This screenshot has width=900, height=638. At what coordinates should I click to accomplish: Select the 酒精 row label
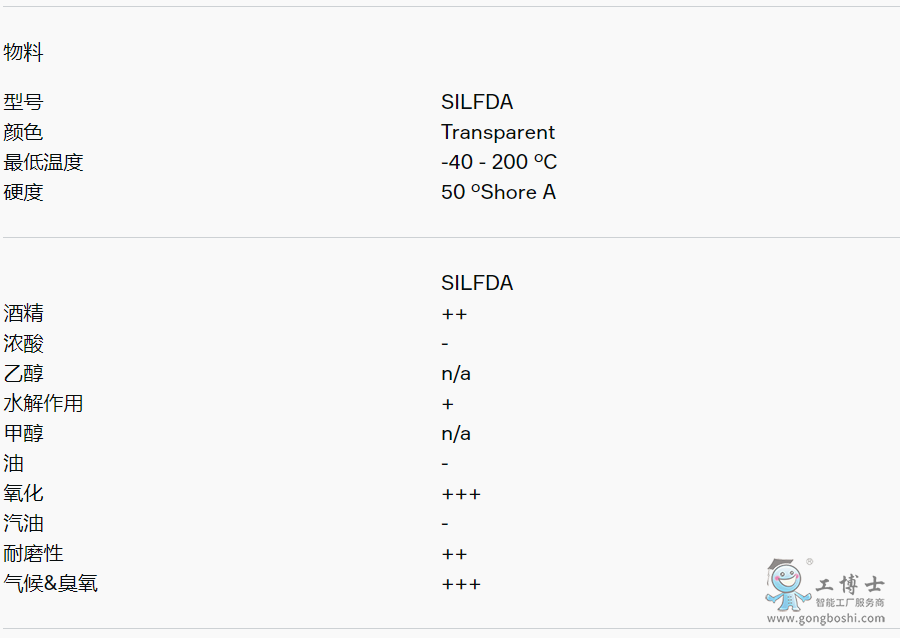23,314
